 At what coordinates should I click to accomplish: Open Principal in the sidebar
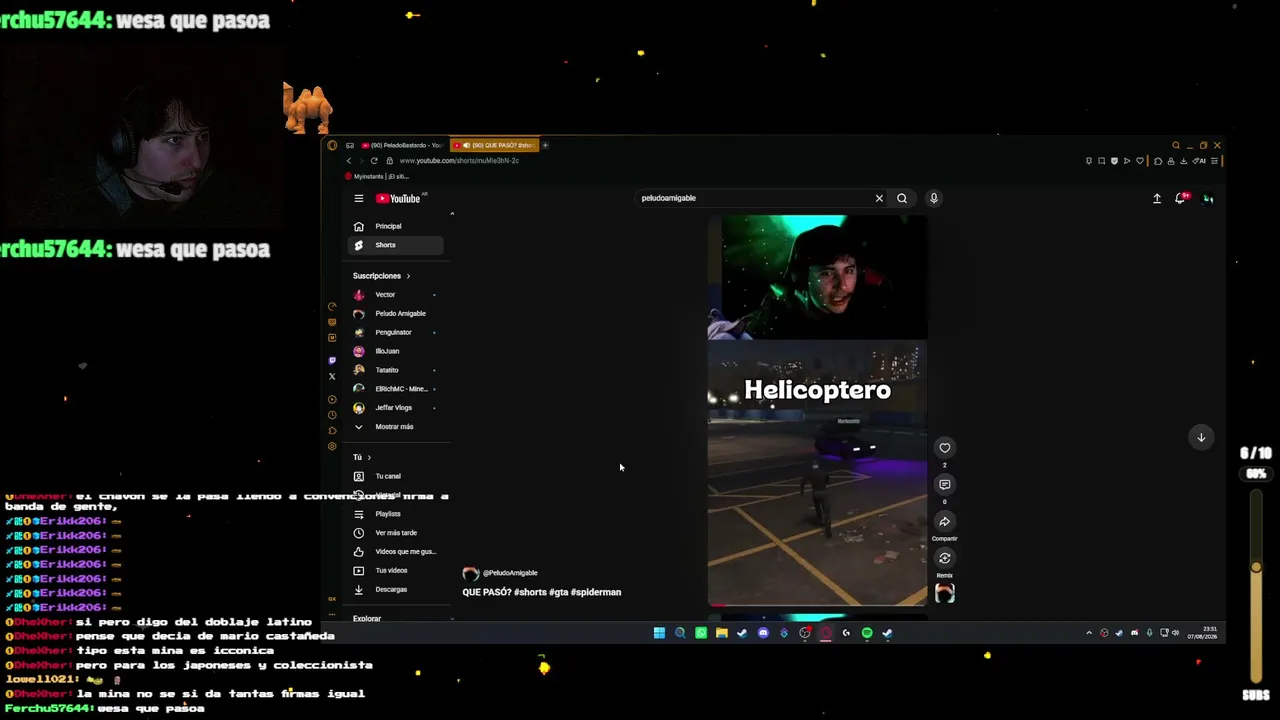click(x=395, y=226)
